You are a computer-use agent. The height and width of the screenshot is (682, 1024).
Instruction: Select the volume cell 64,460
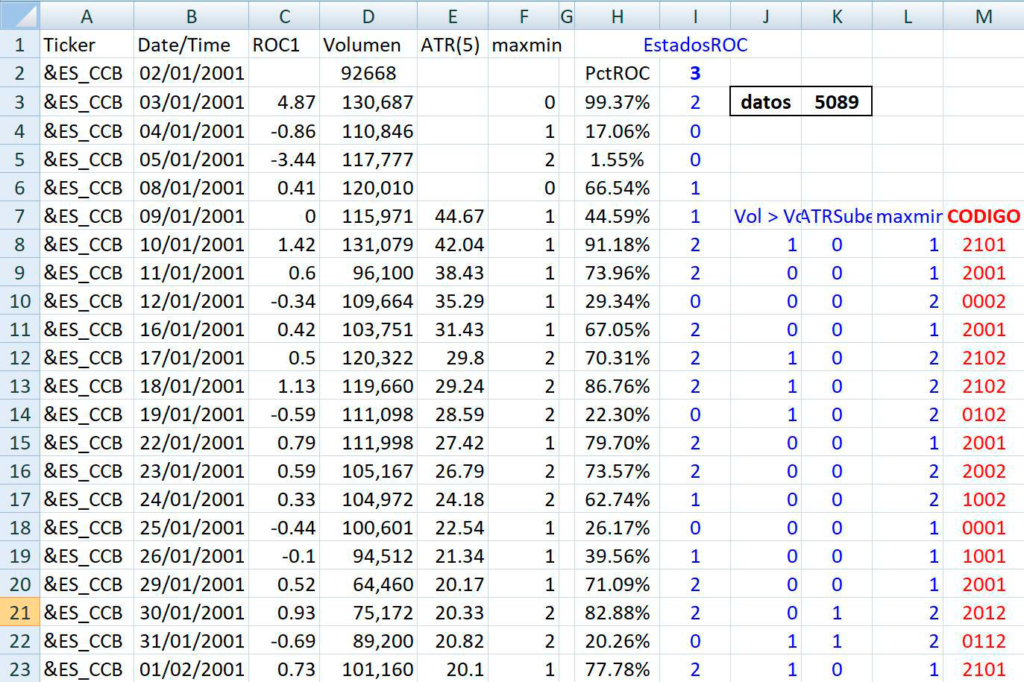click(x=368, y=584)
